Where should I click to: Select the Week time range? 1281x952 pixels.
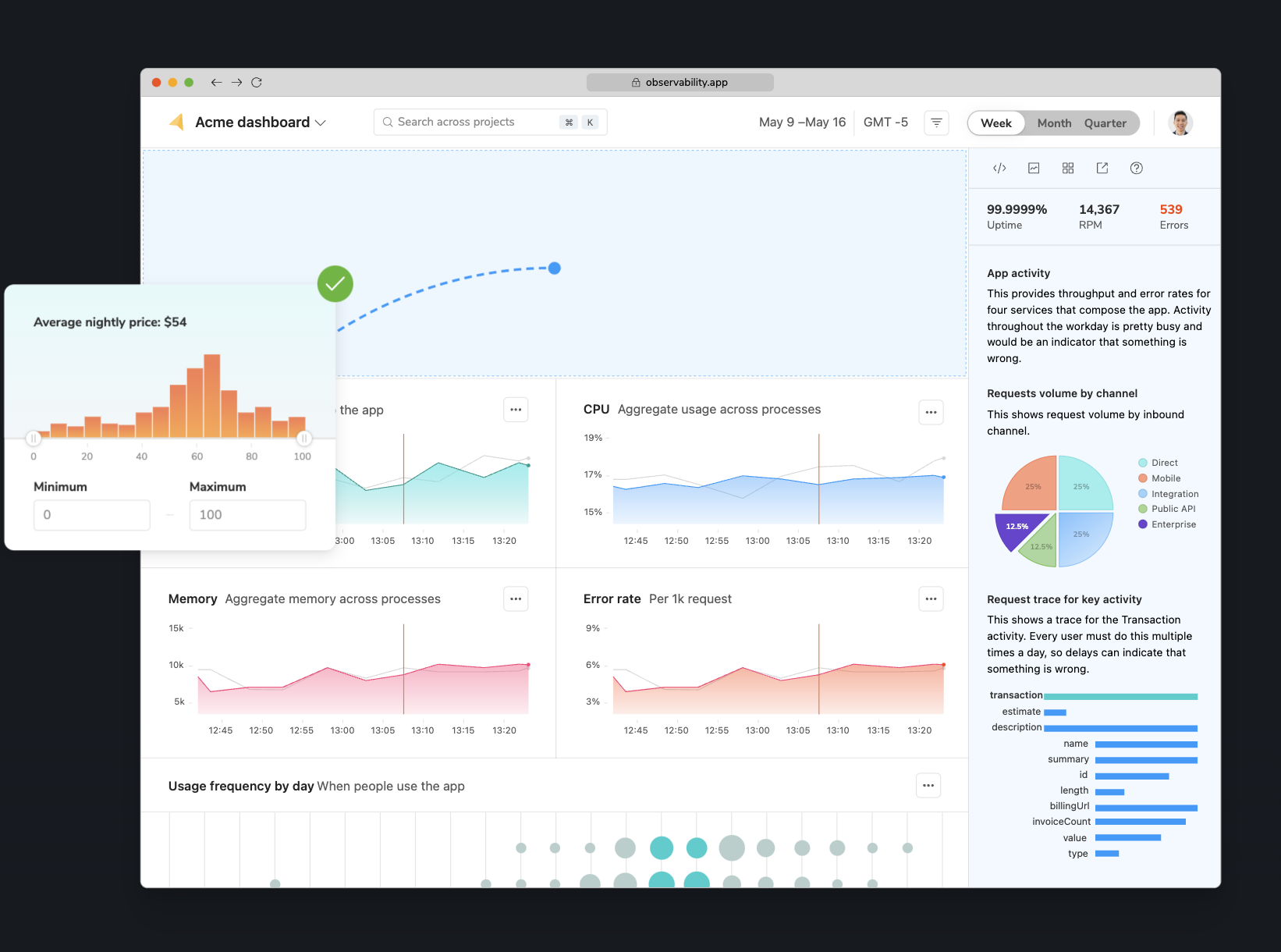(996, 123)
